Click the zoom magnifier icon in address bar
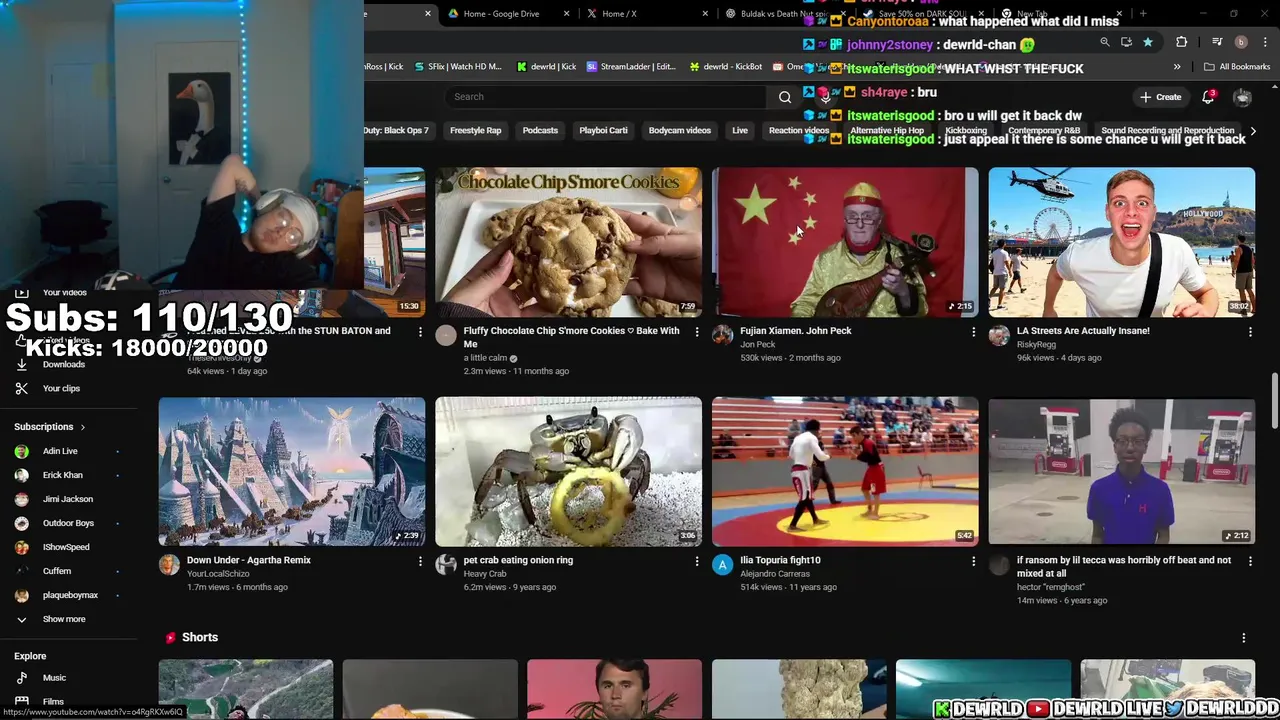The image size is (1280, 720). click(1105, 42)
